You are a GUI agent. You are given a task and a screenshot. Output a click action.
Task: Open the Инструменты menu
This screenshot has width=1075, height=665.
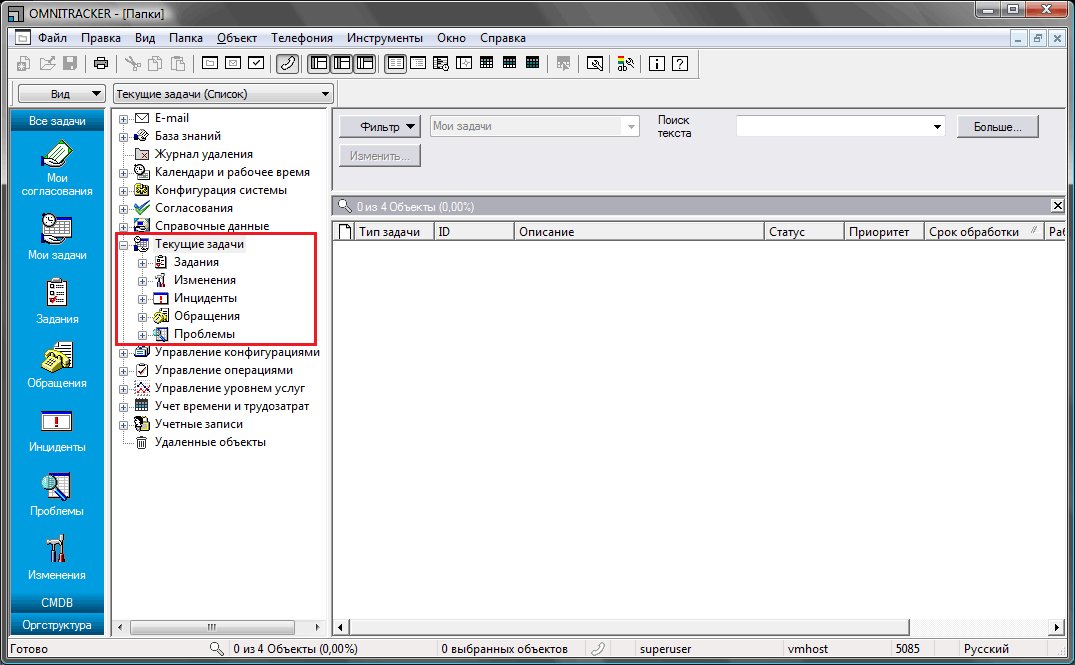tap(385, 38)
